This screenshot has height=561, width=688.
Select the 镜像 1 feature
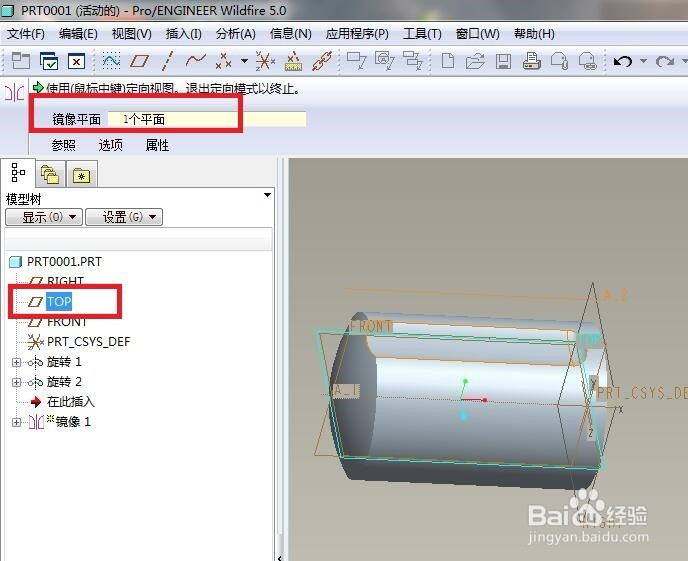click(x=72, y=422)
